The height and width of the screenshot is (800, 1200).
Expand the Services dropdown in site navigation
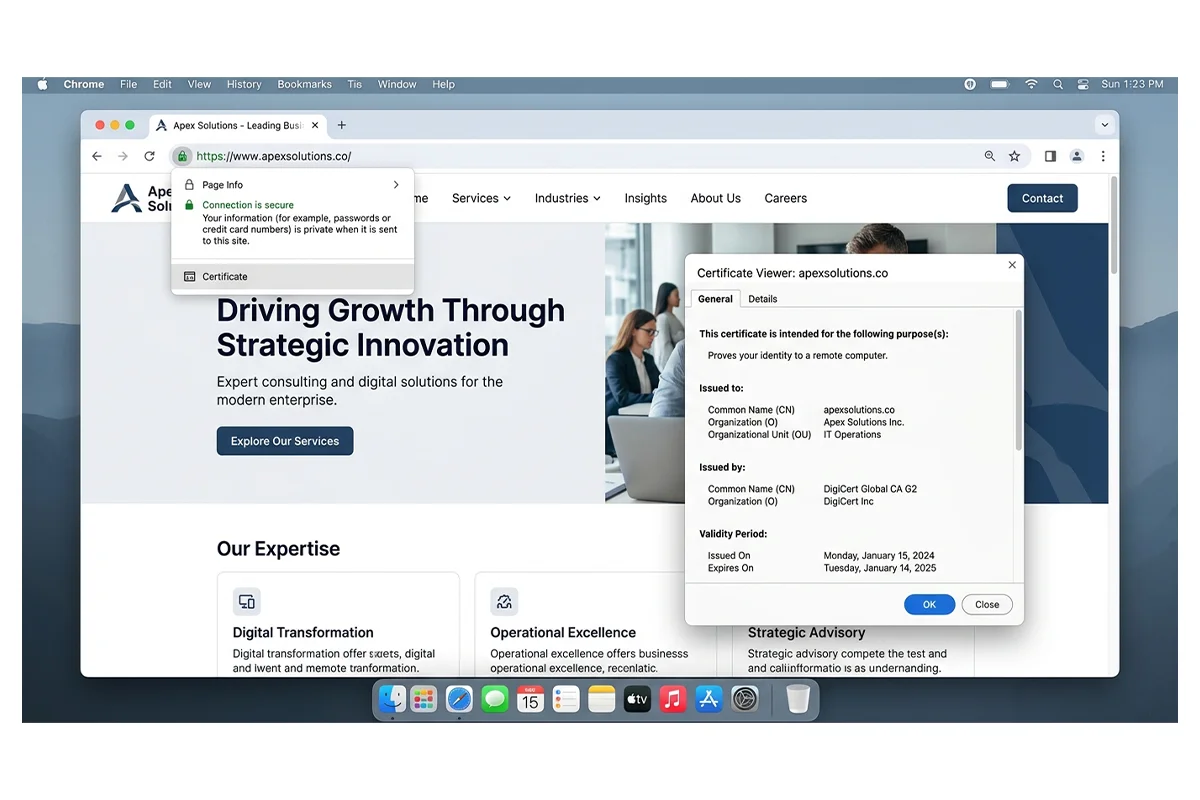481,198
